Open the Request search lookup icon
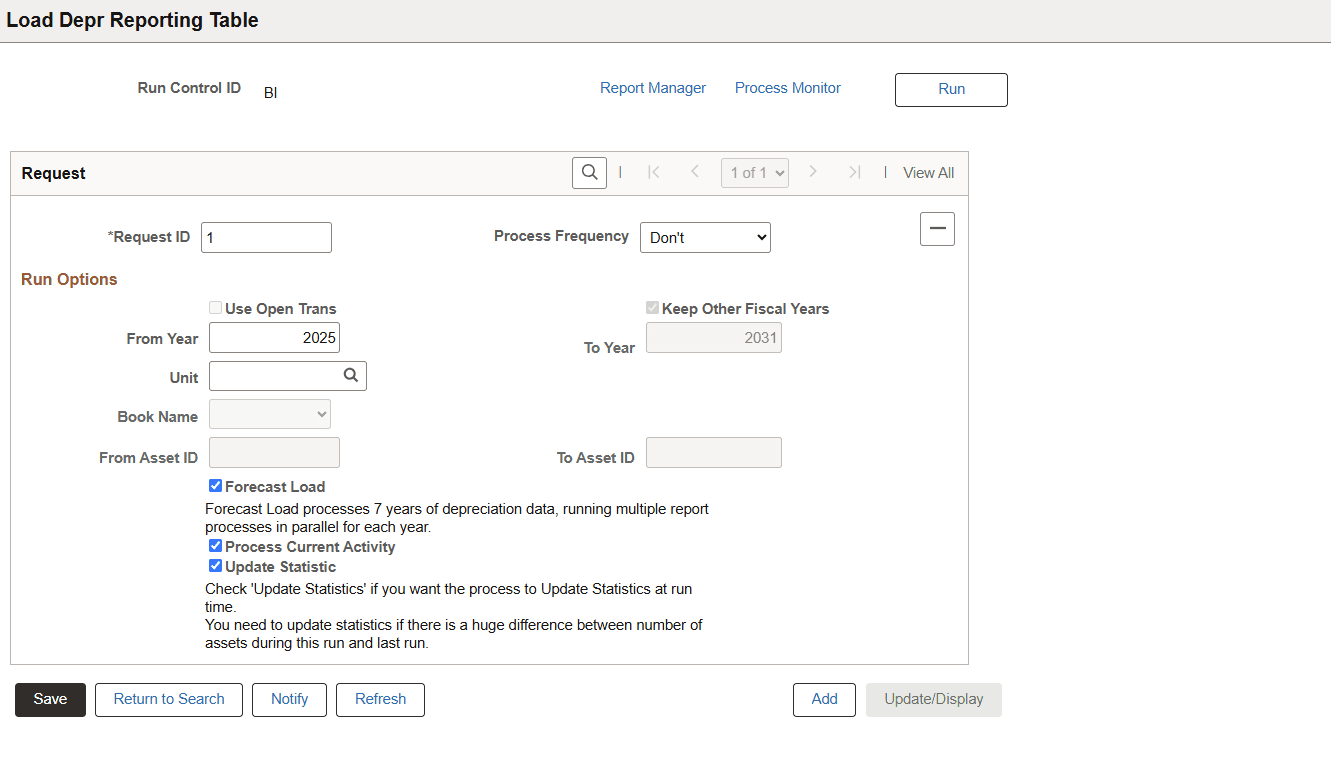1331x782 pixels. 589,172
